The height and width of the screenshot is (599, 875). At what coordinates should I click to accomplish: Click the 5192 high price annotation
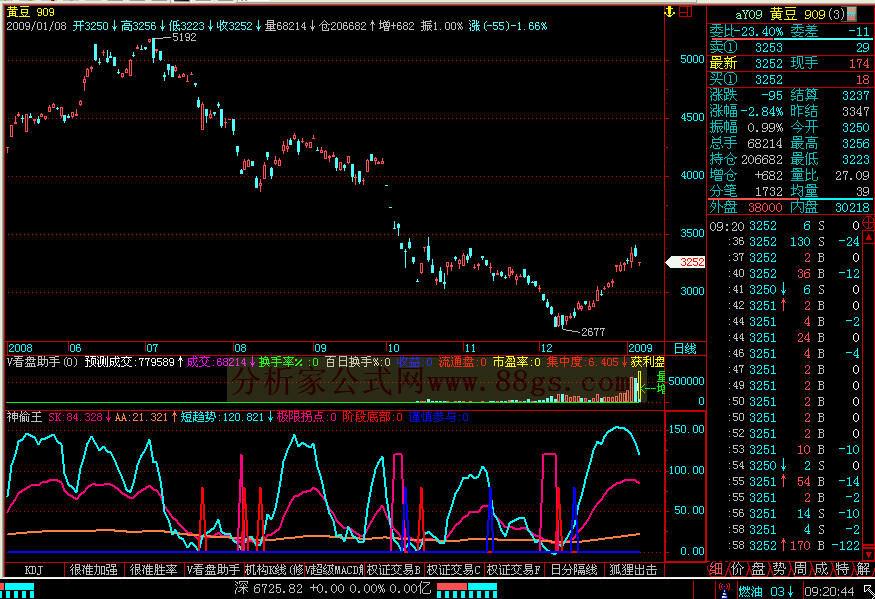pos(184,37)
